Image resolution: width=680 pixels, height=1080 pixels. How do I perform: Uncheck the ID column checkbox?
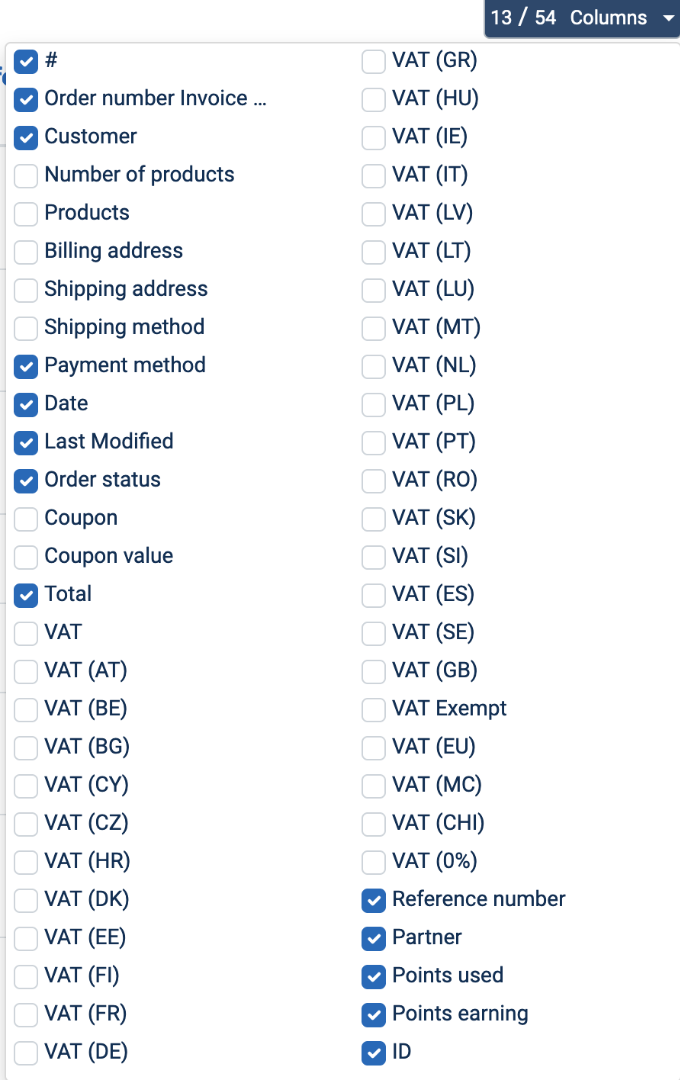373,1052
